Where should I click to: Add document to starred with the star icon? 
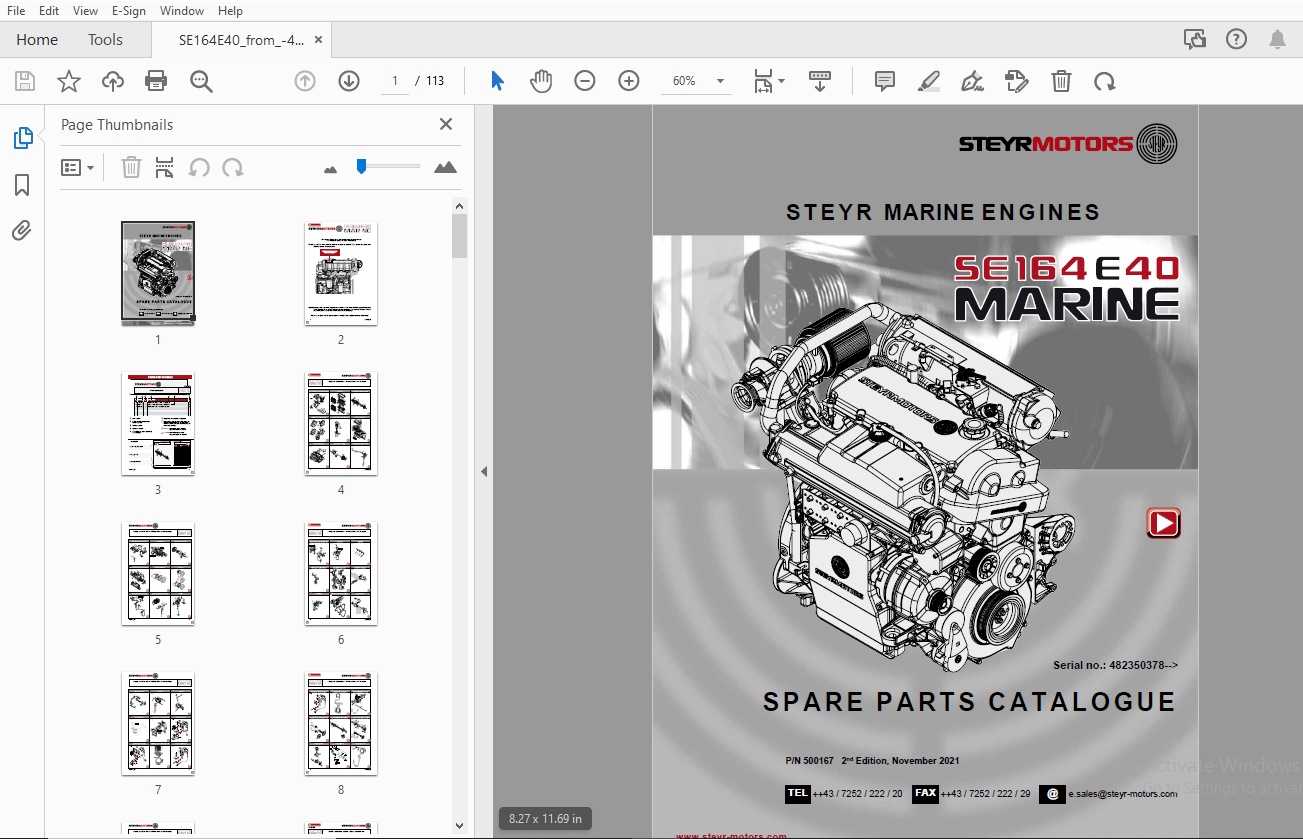68,81
